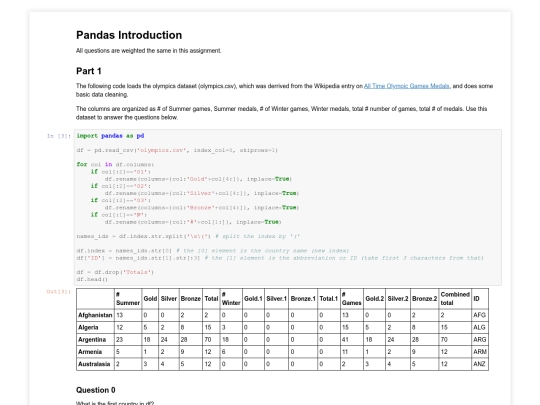Click the names_ids split code line

(188, 236)
